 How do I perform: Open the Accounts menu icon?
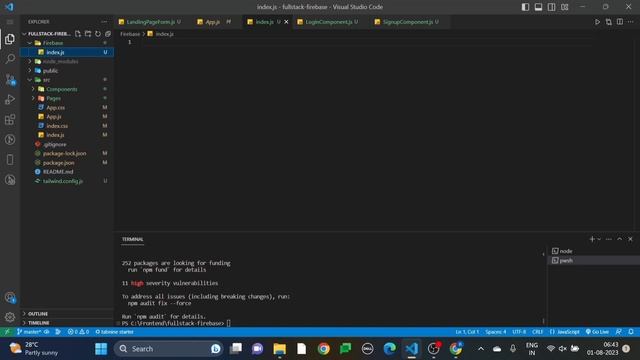[10, 298]
